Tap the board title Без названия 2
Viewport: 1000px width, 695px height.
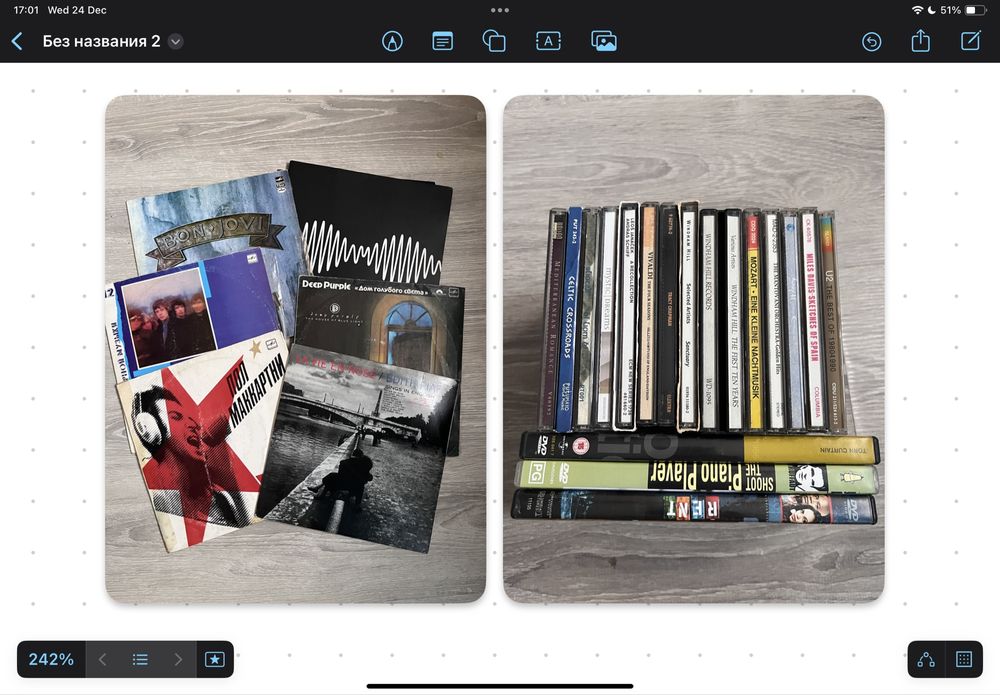click(x=101, y=41)
